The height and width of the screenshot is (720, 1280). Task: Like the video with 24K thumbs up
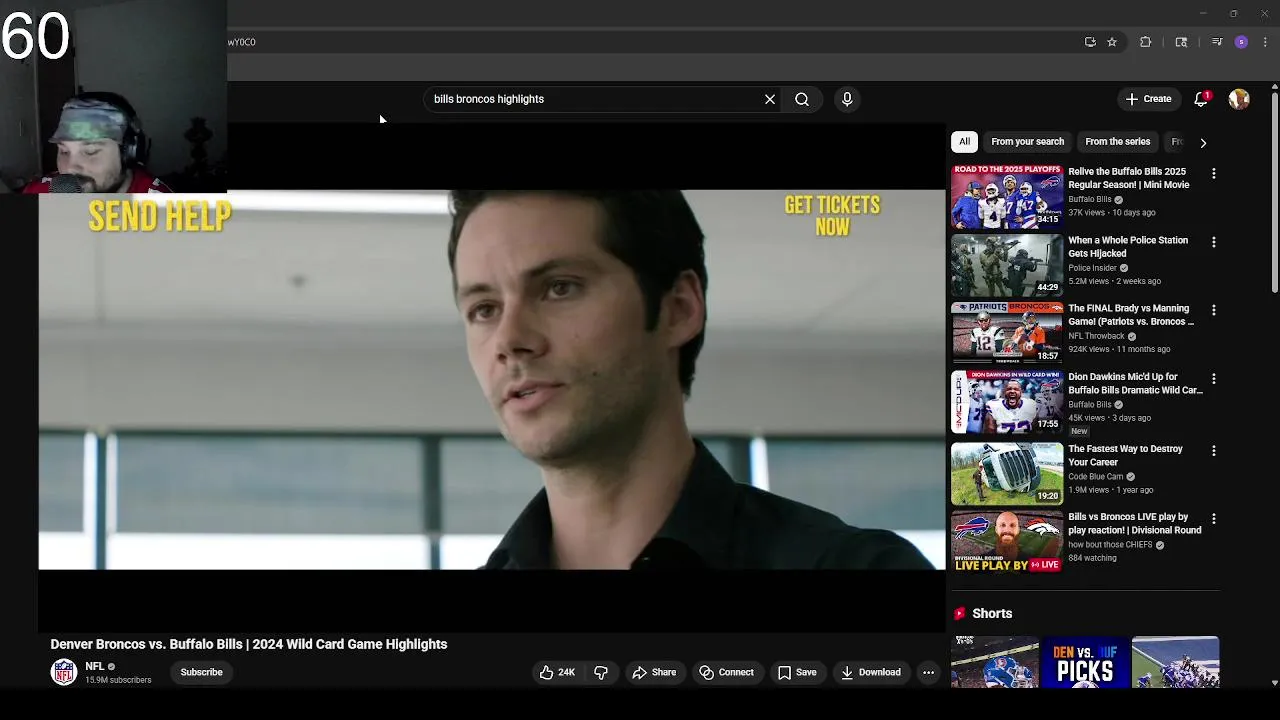[x=557, y=672]
